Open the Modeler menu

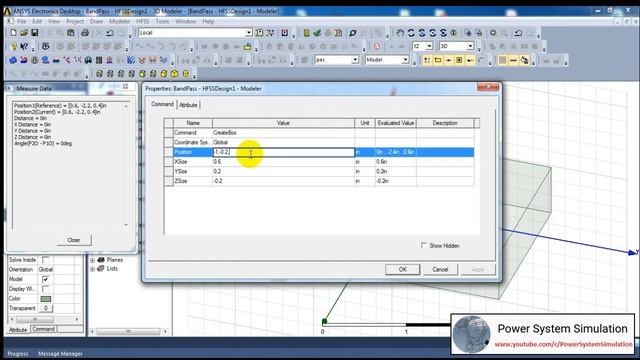(119, 21)
